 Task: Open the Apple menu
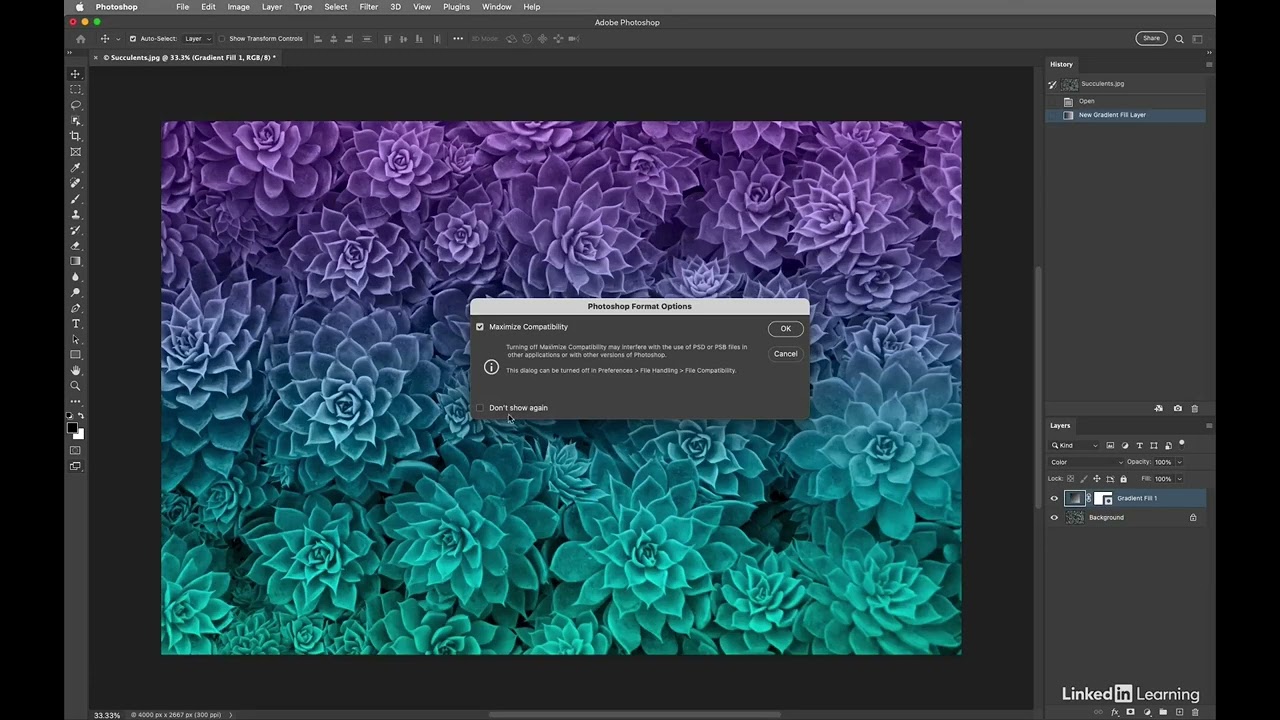[80, 7]
